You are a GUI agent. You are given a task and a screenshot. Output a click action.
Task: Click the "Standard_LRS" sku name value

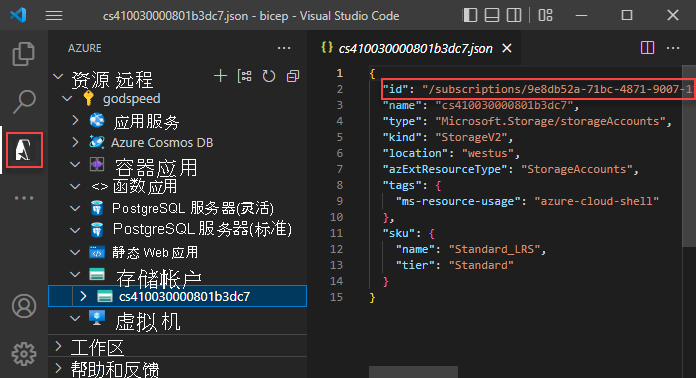494,249
